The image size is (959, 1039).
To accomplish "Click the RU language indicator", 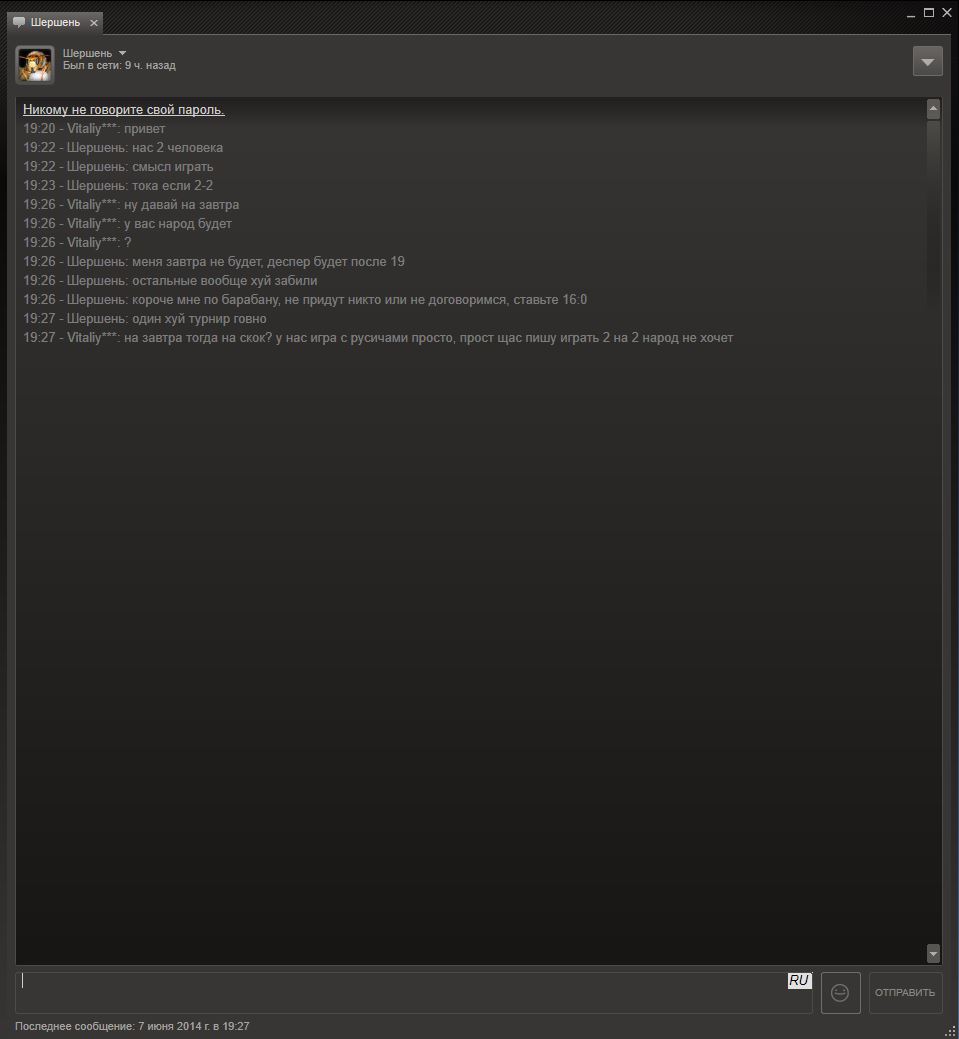I will [x=799, y=981].
